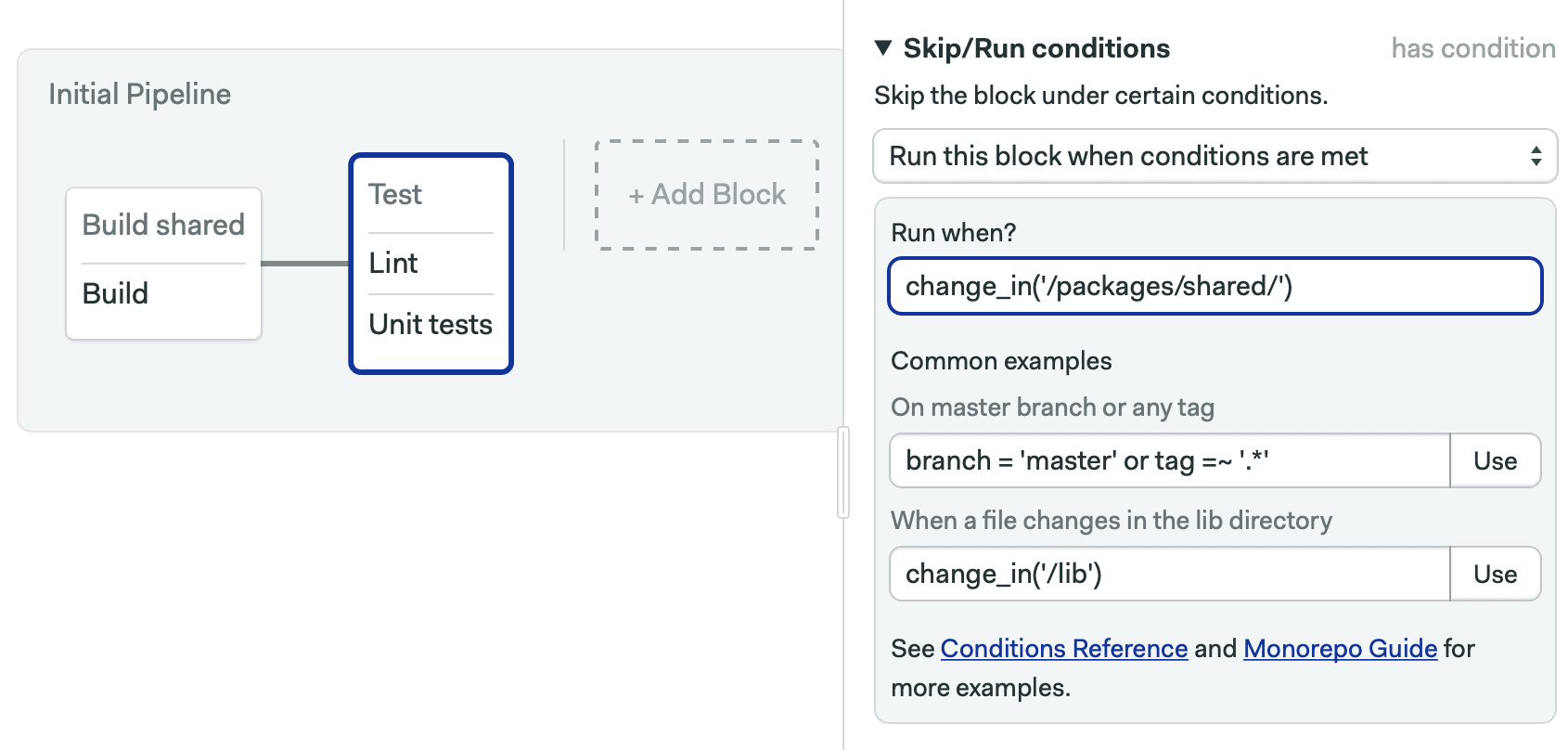
Task: Open the Run this block when conditions dropdown
Action: click(1215, 156)
